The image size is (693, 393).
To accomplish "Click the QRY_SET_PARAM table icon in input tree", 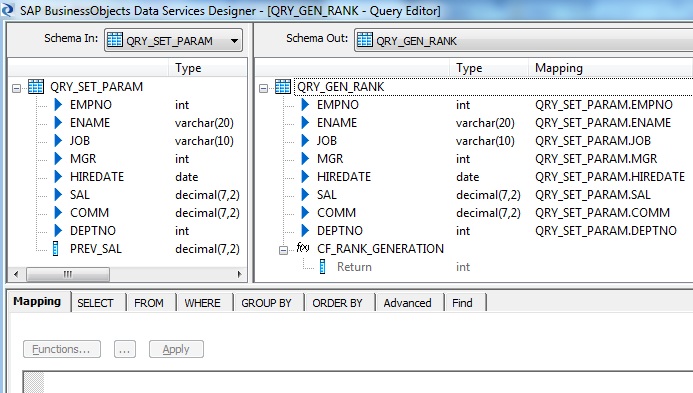I will [x=36, y=87].
